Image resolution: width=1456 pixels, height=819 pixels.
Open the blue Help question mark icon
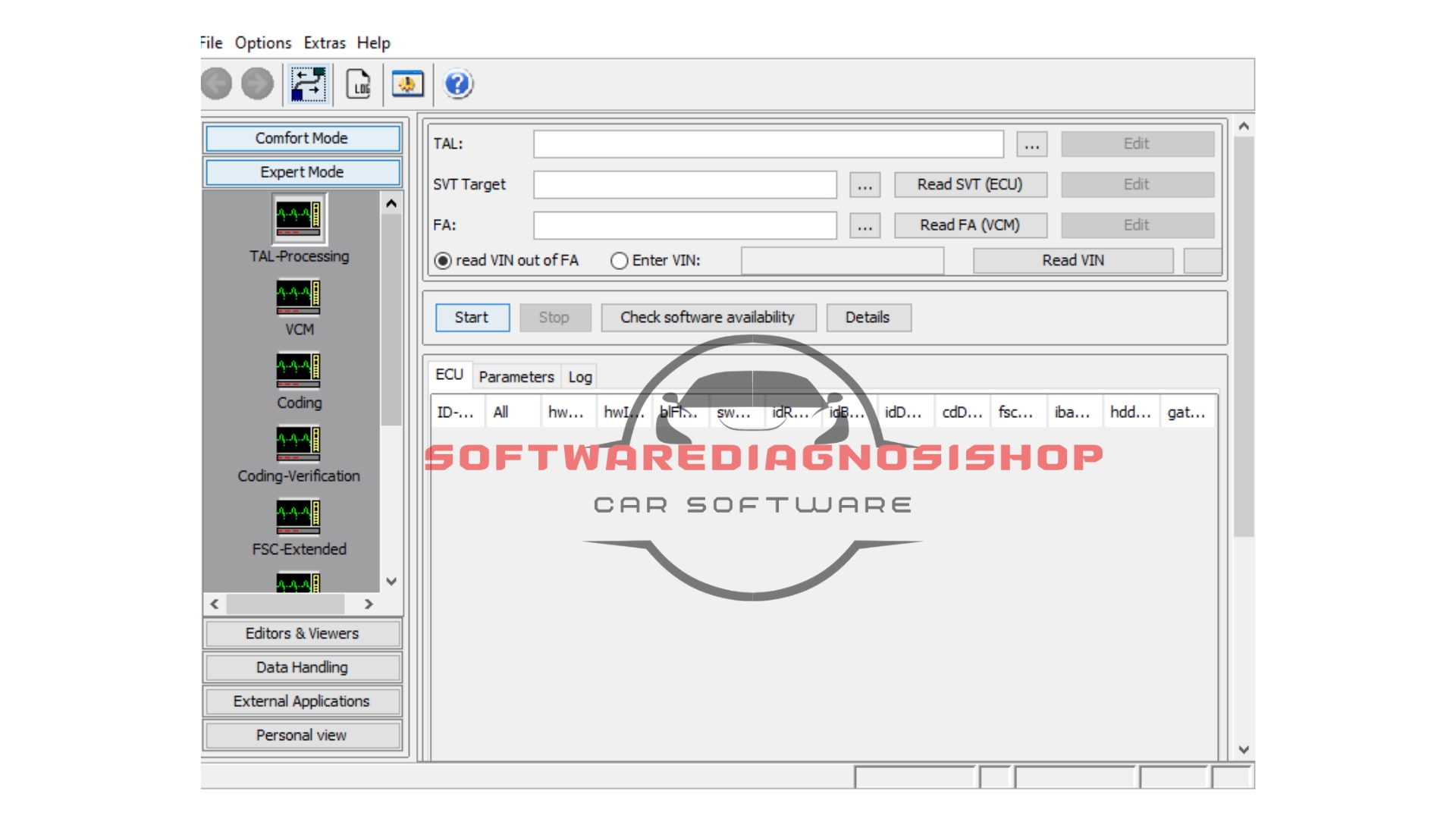[x=458, y=83]
